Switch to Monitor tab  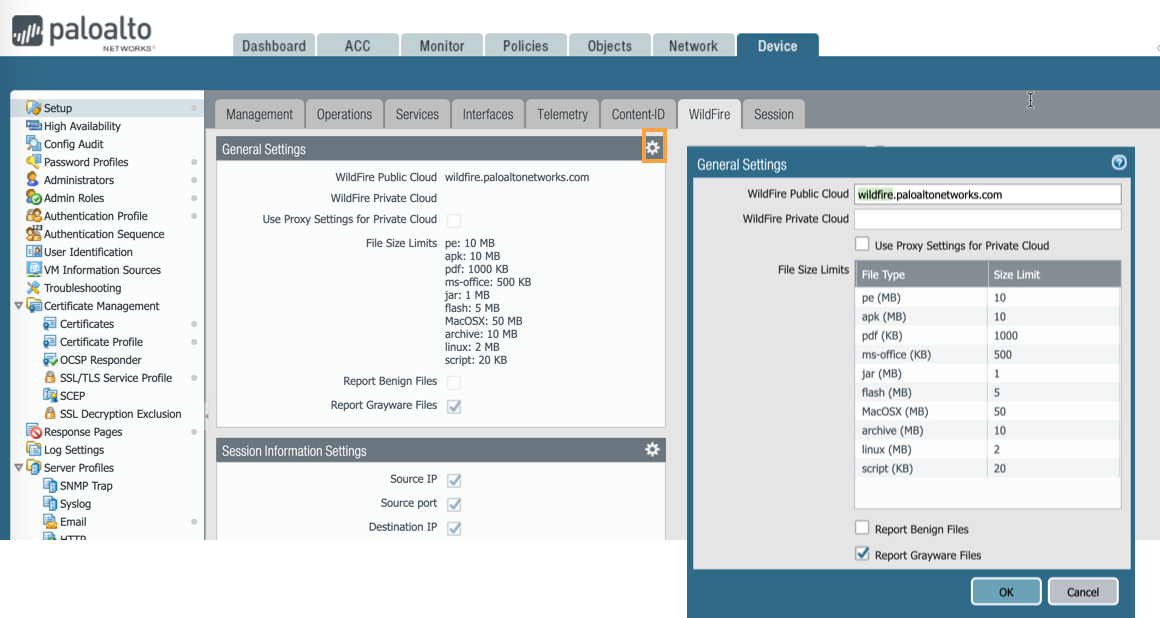[x=442, y=45]
